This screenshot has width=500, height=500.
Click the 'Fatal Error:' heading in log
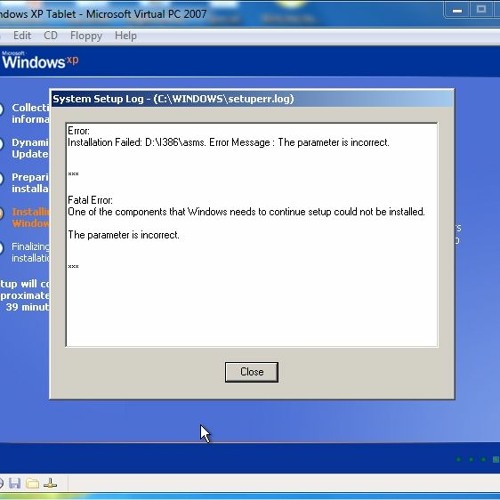[x=90, y=200]
